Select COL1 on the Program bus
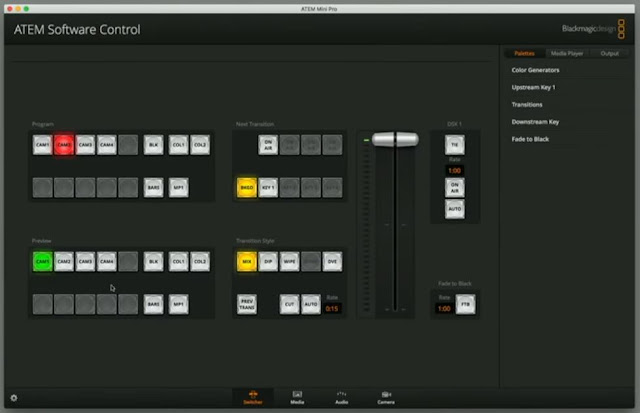The width and height of the screenshot is (640, 413). (179, 145)
